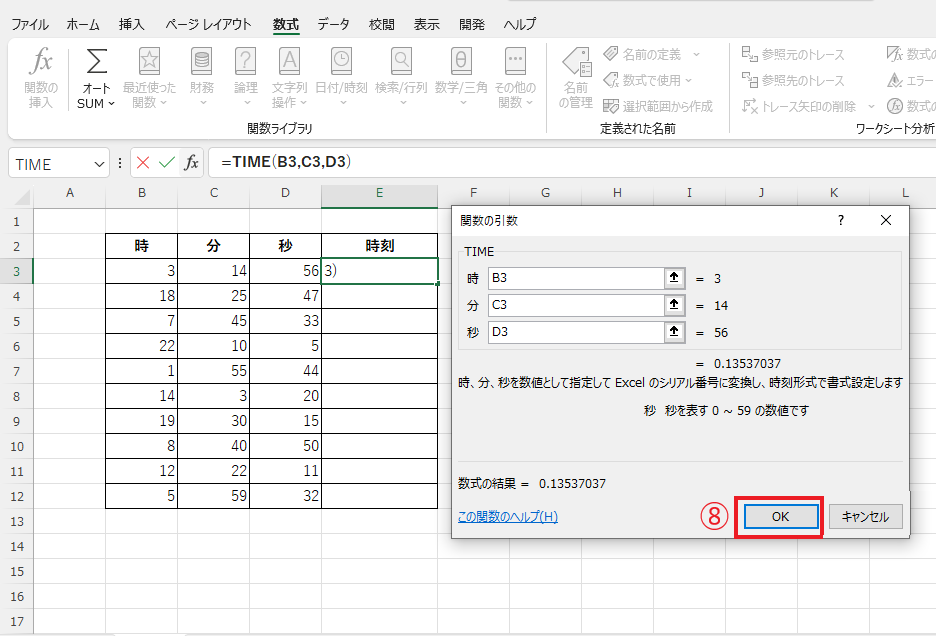Viewport: 936px width, 636px height.
Task: Click the fx icon in formula bar
Action: [x=191, y=162]
